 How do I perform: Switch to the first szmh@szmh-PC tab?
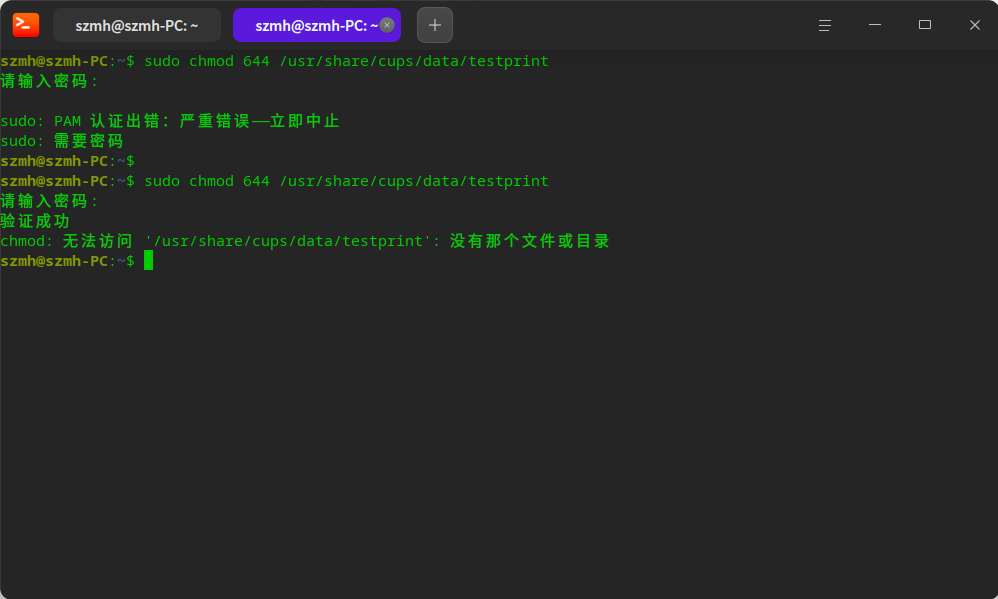click(x=137, y=25)
